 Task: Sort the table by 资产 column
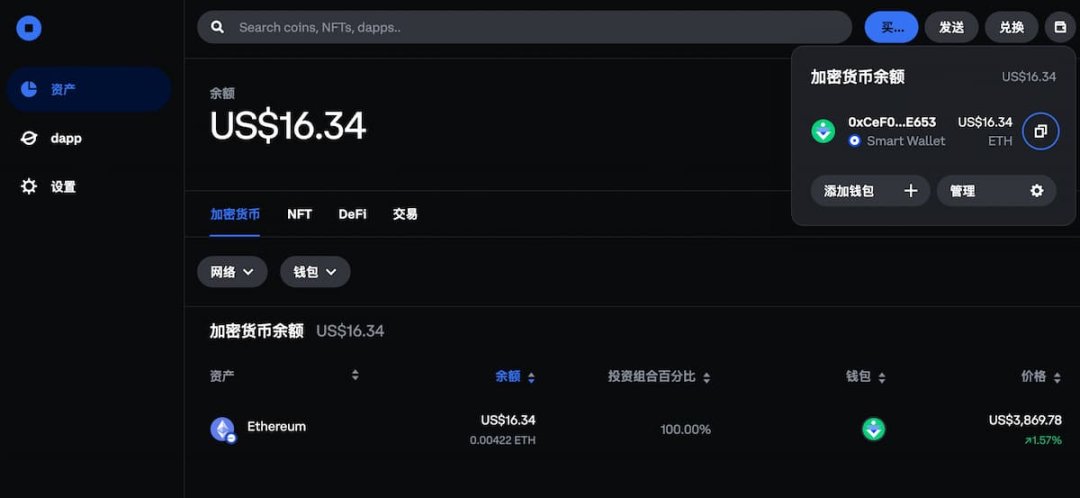click(x=354, y=376)
